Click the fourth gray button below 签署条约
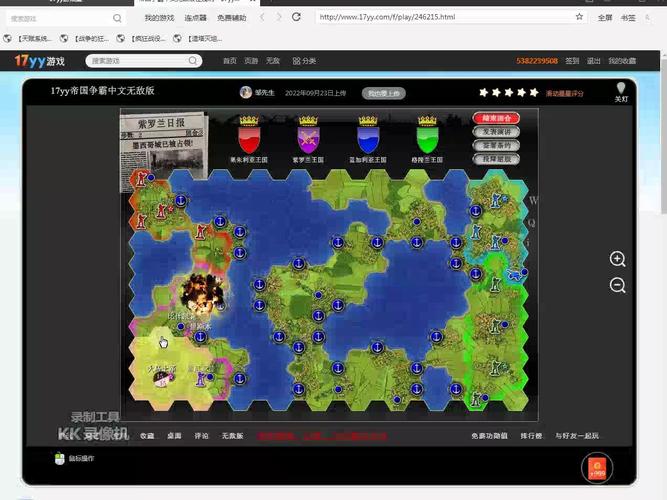Viewport: 667px width, 500px height. (x=496, y=159)
